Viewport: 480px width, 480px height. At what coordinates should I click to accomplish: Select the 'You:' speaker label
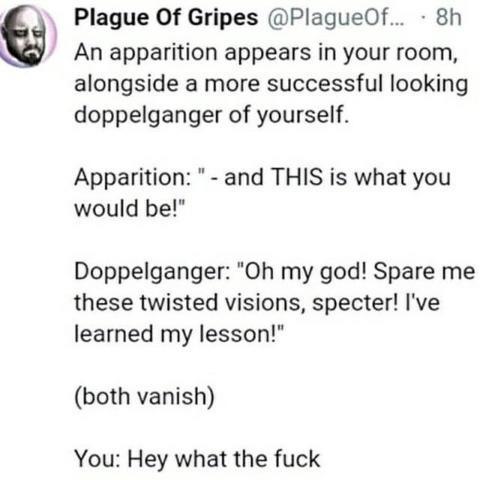tap(98, 459)
